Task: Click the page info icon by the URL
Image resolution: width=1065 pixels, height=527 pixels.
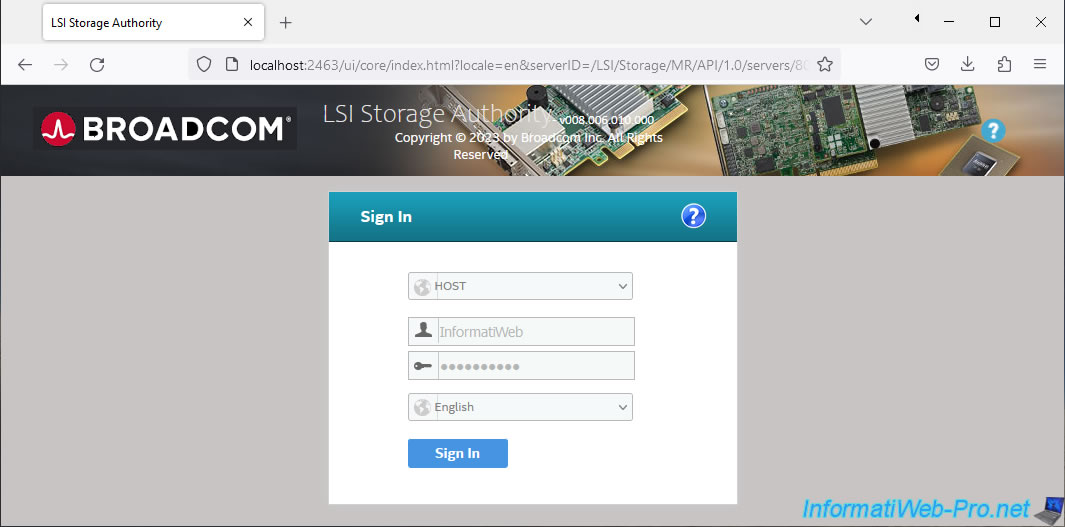Action: (x=232, y=65)
